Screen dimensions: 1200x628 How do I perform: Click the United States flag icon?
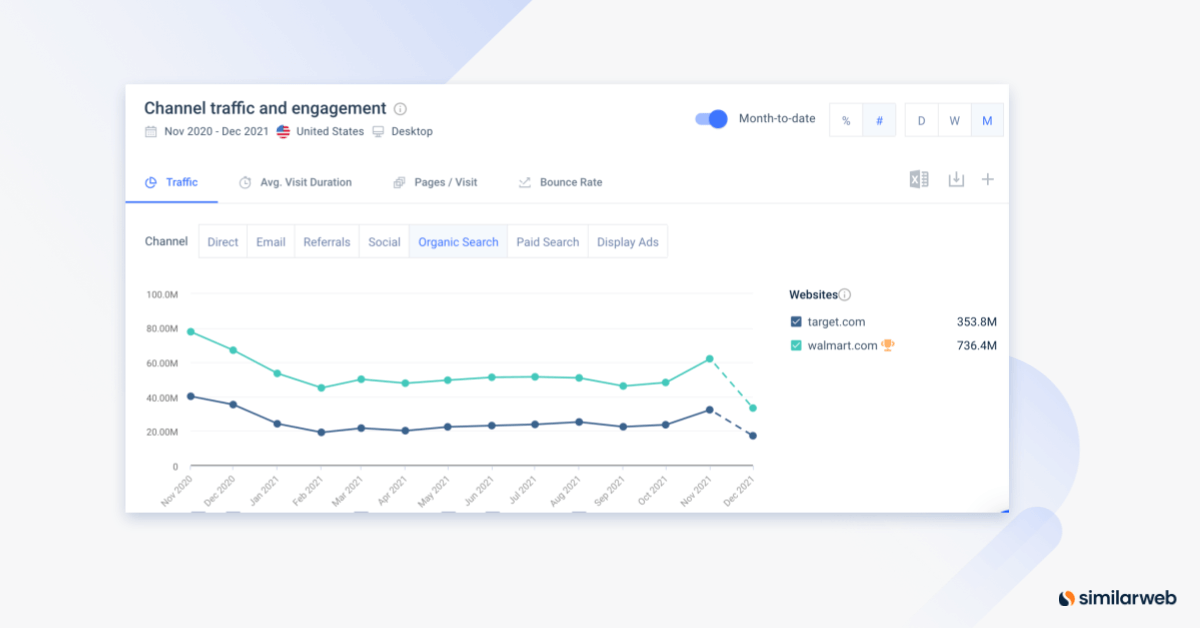[284, 131]
